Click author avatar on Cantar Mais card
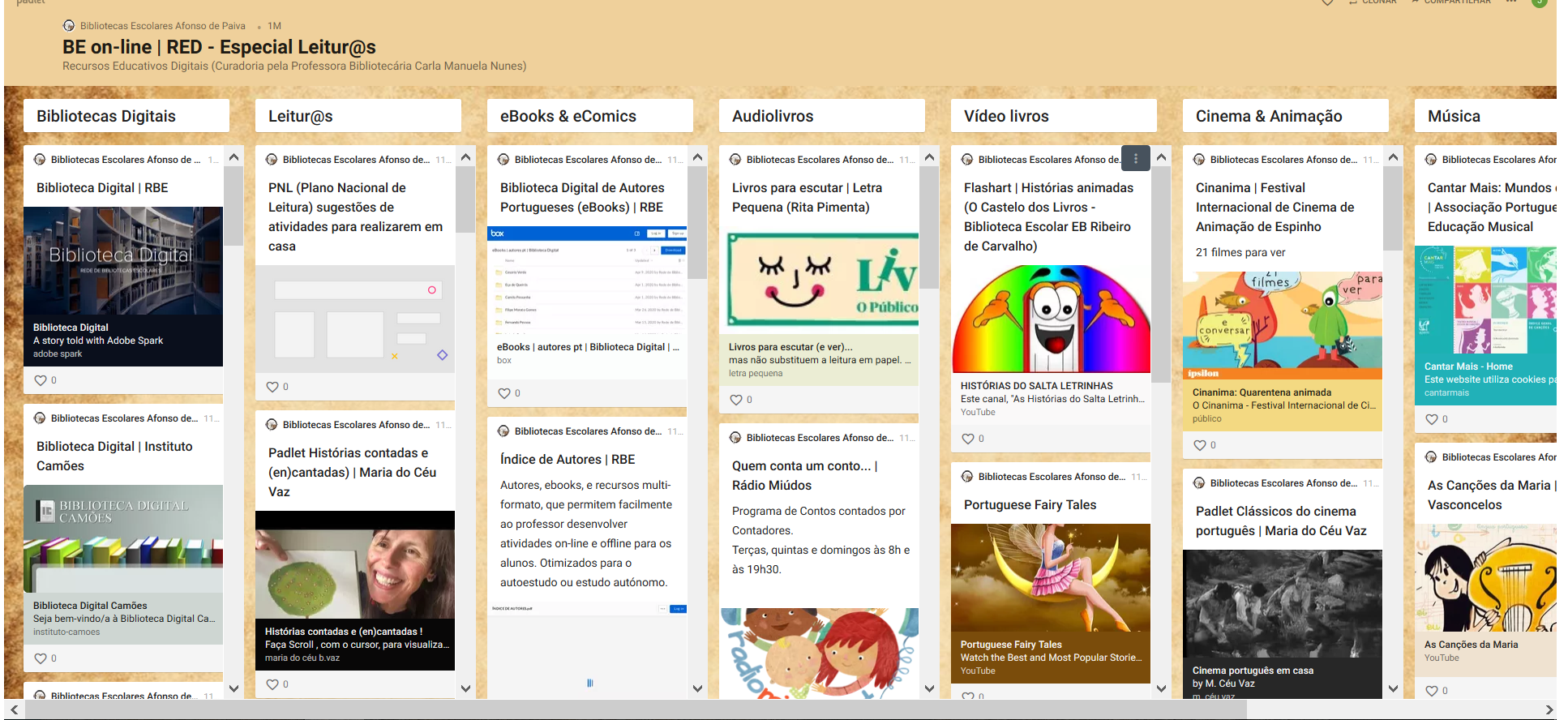 pyautogui.click(x=1431, y=160)
